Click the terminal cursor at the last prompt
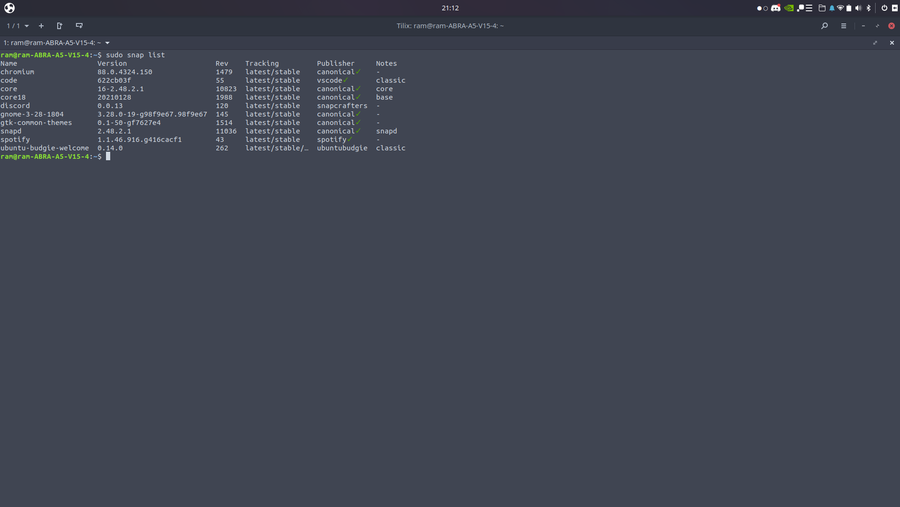The image size is (900, 507). [108, 156]
